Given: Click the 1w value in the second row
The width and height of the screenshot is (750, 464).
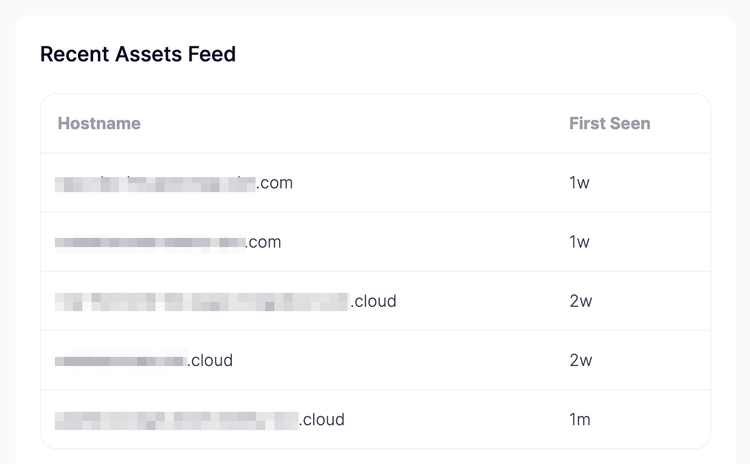Looking at the screenshot, I should point(579,242).
